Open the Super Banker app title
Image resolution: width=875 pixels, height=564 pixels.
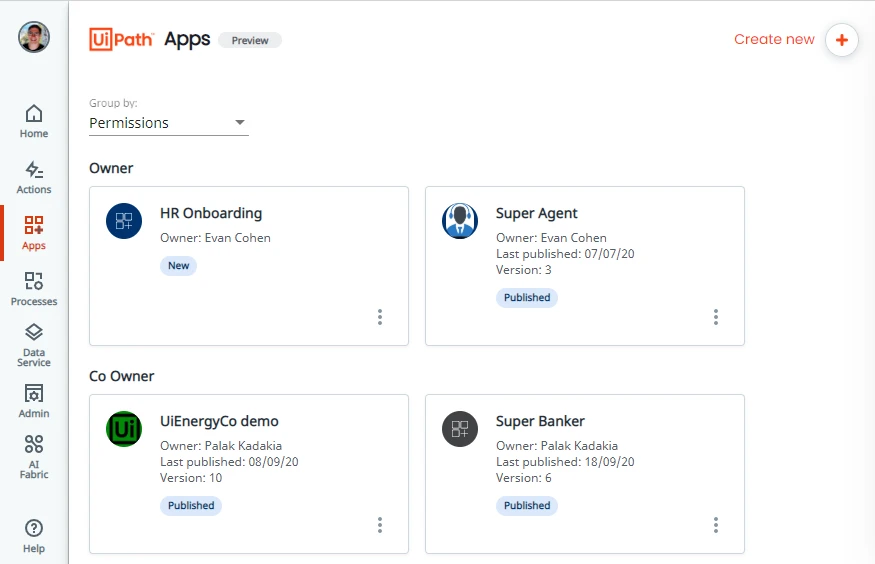(540, 421)
